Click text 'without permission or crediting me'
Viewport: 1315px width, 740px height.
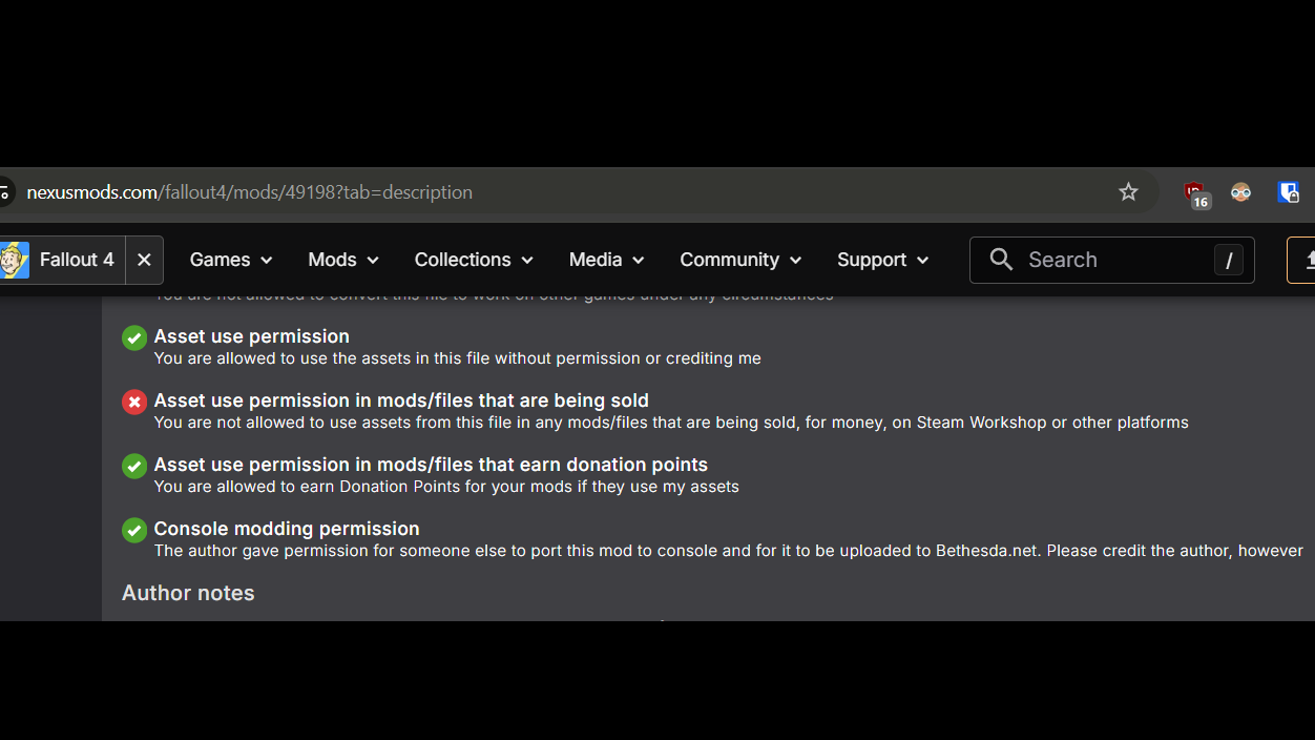click(628, 358)
